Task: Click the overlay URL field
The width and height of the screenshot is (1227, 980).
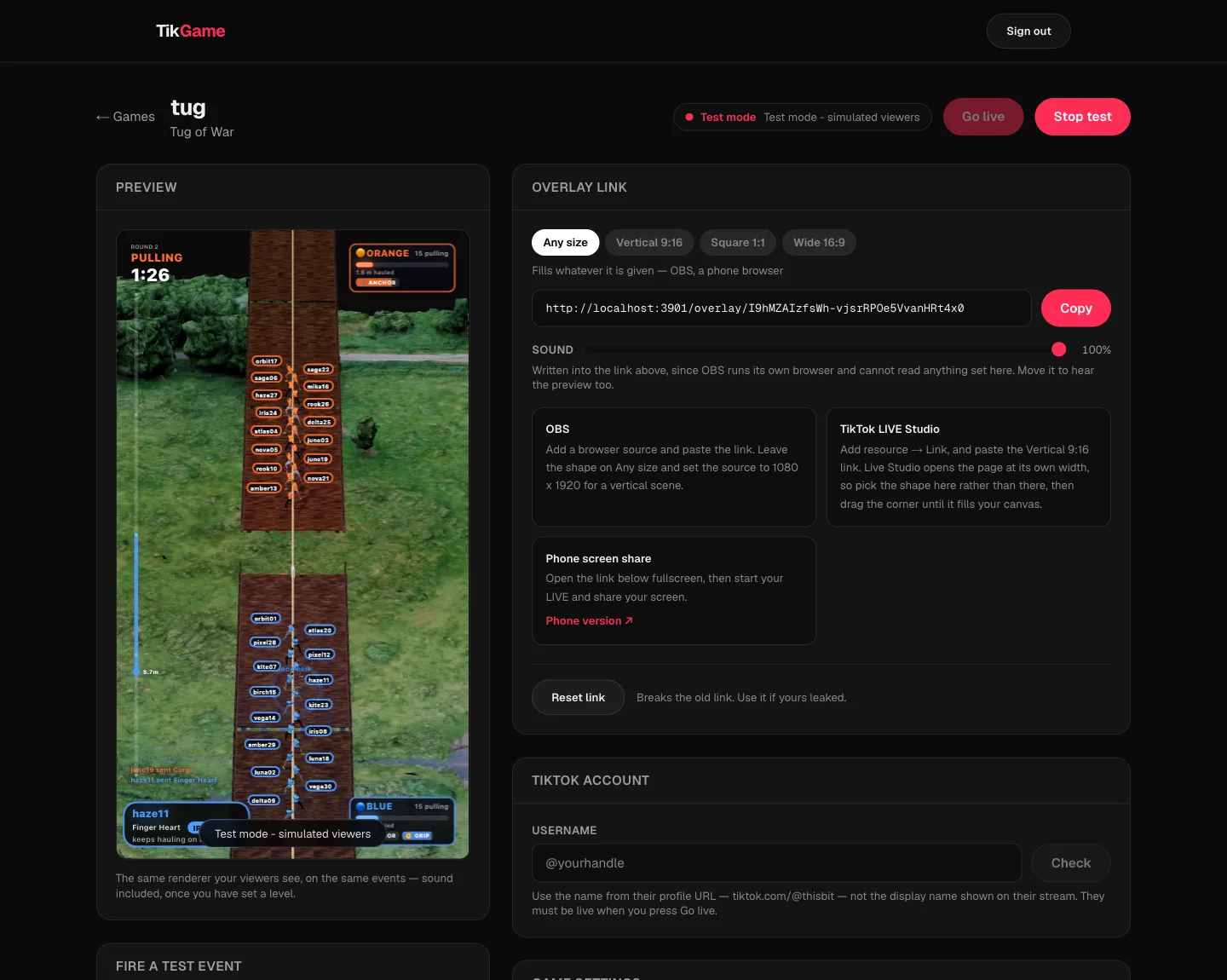Action: click(x=781, y=308)
